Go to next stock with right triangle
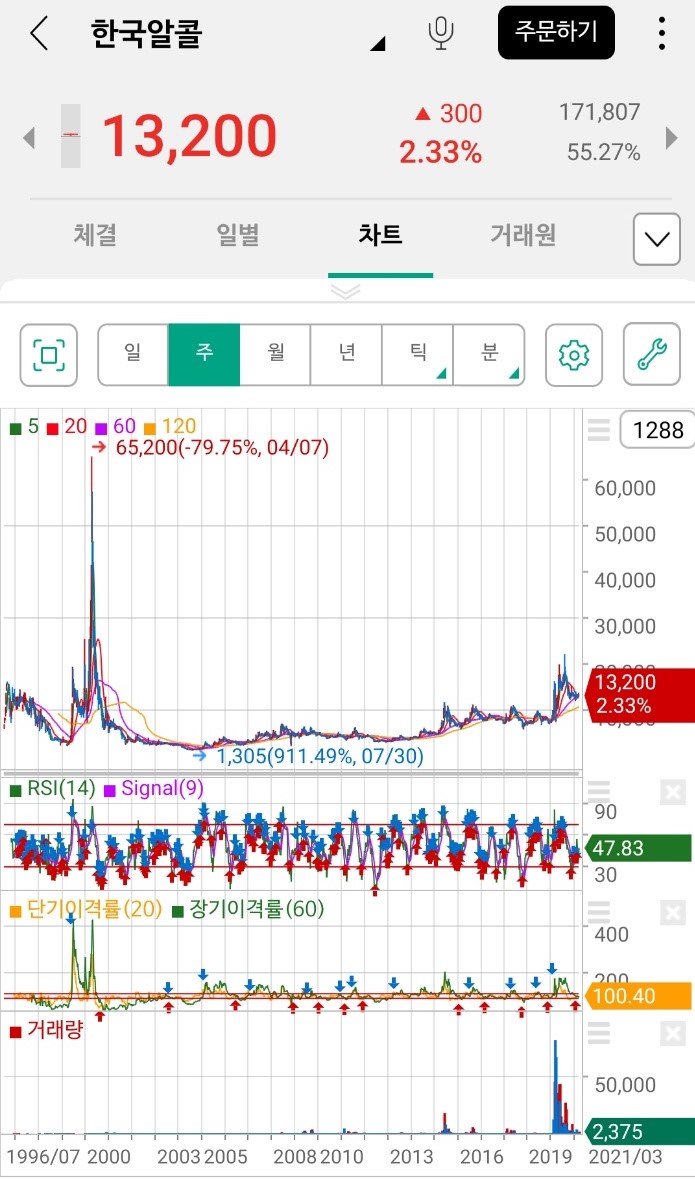The height and width of the screenshot is (1179, 695). pos(672,138)
